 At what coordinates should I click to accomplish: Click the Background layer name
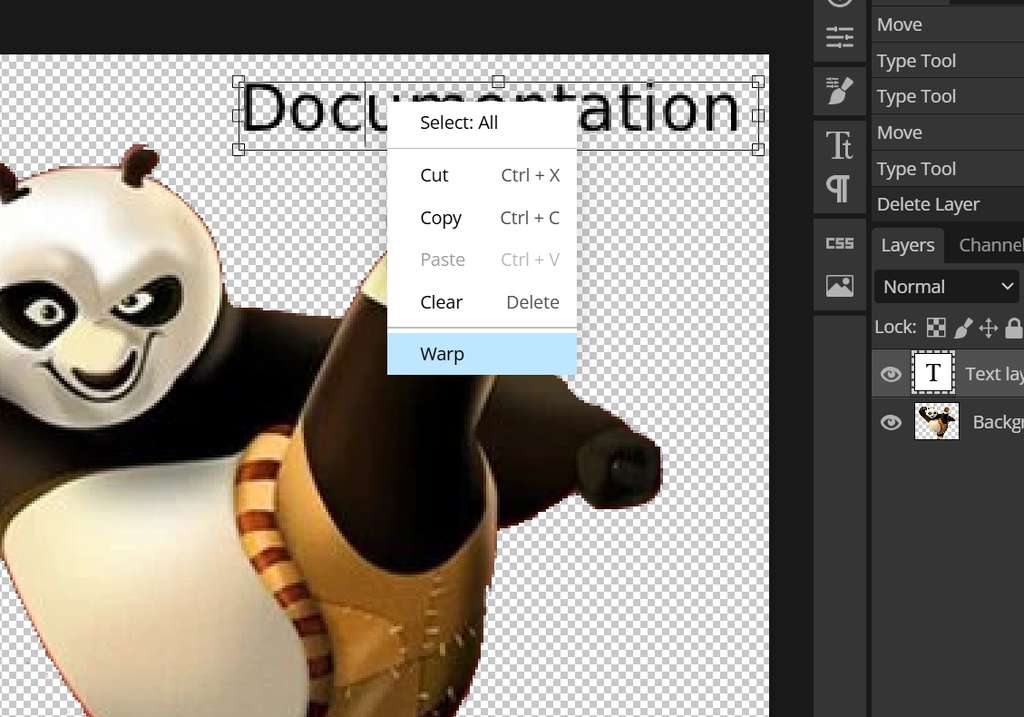tap(998, 422)
